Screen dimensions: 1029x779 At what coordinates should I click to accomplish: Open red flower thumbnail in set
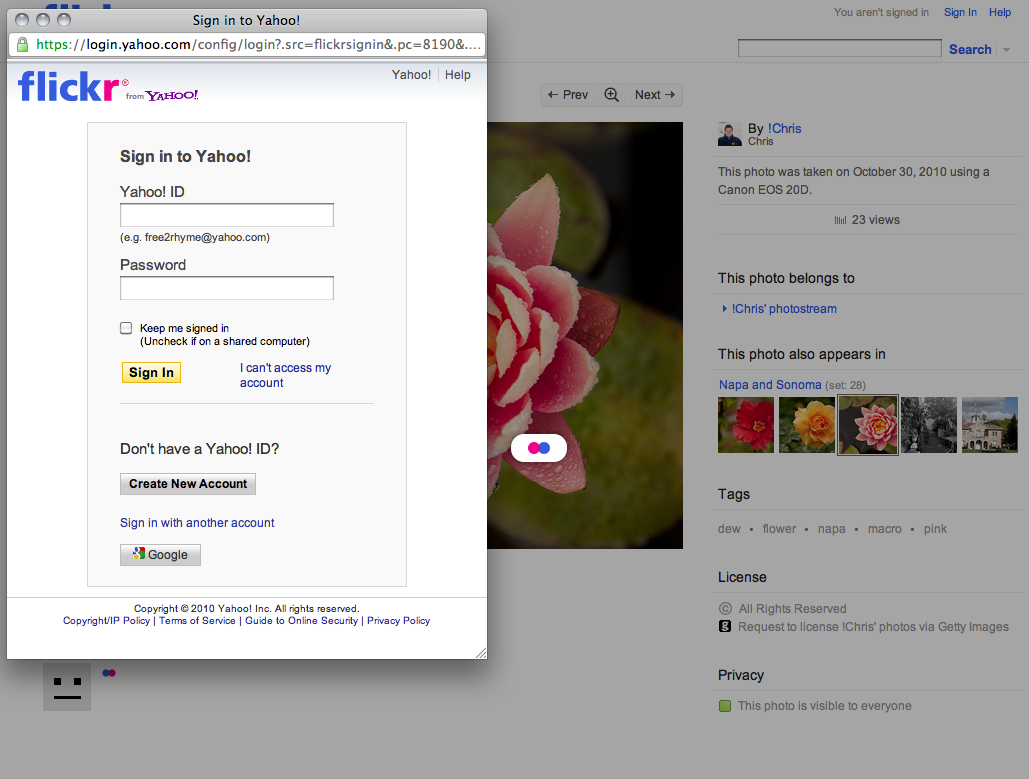(x=746, y=425)
